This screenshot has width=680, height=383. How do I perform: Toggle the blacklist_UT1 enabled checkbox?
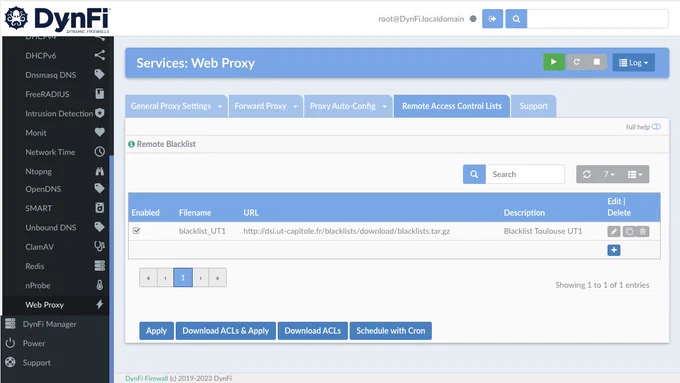click(x=136, y=231)
